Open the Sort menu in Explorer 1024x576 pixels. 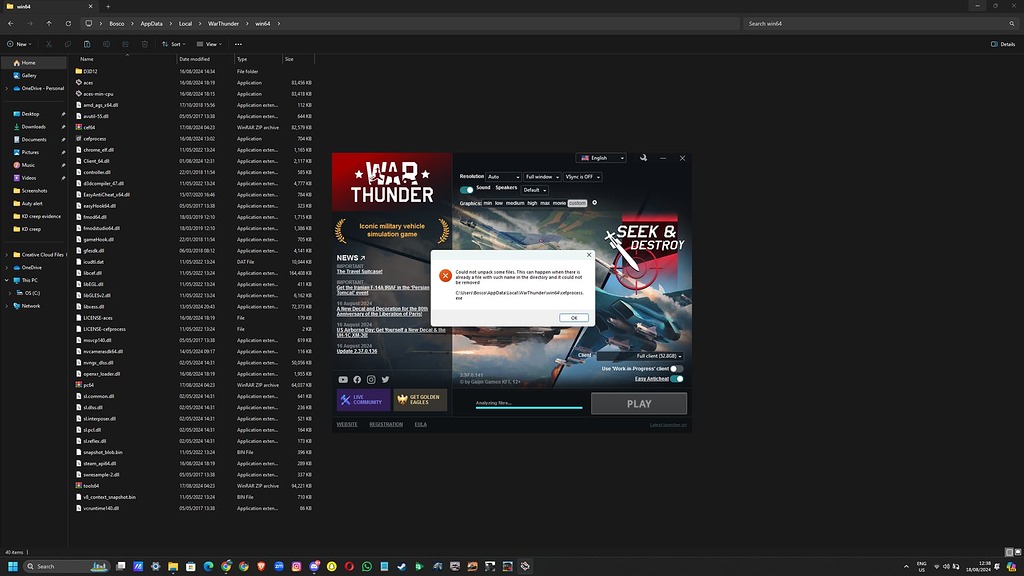pos(174,44)
